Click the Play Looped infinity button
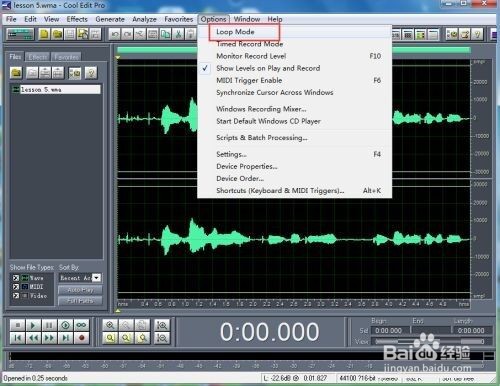Screen dimensions: 500x386 (x=81, y=325)
